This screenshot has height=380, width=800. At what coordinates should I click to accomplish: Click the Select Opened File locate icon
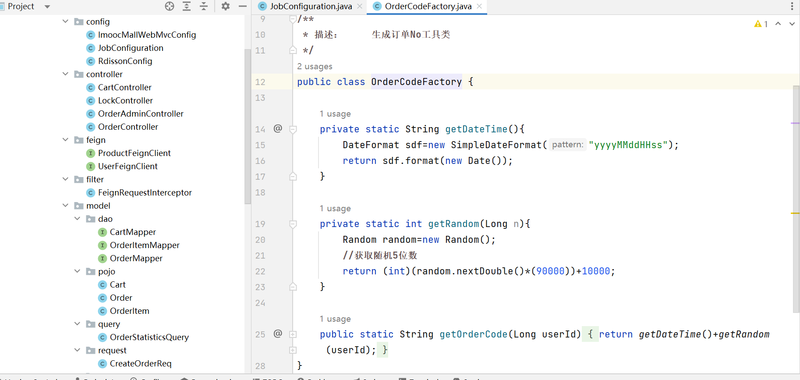pyautogui.click(x=169, y=7)
